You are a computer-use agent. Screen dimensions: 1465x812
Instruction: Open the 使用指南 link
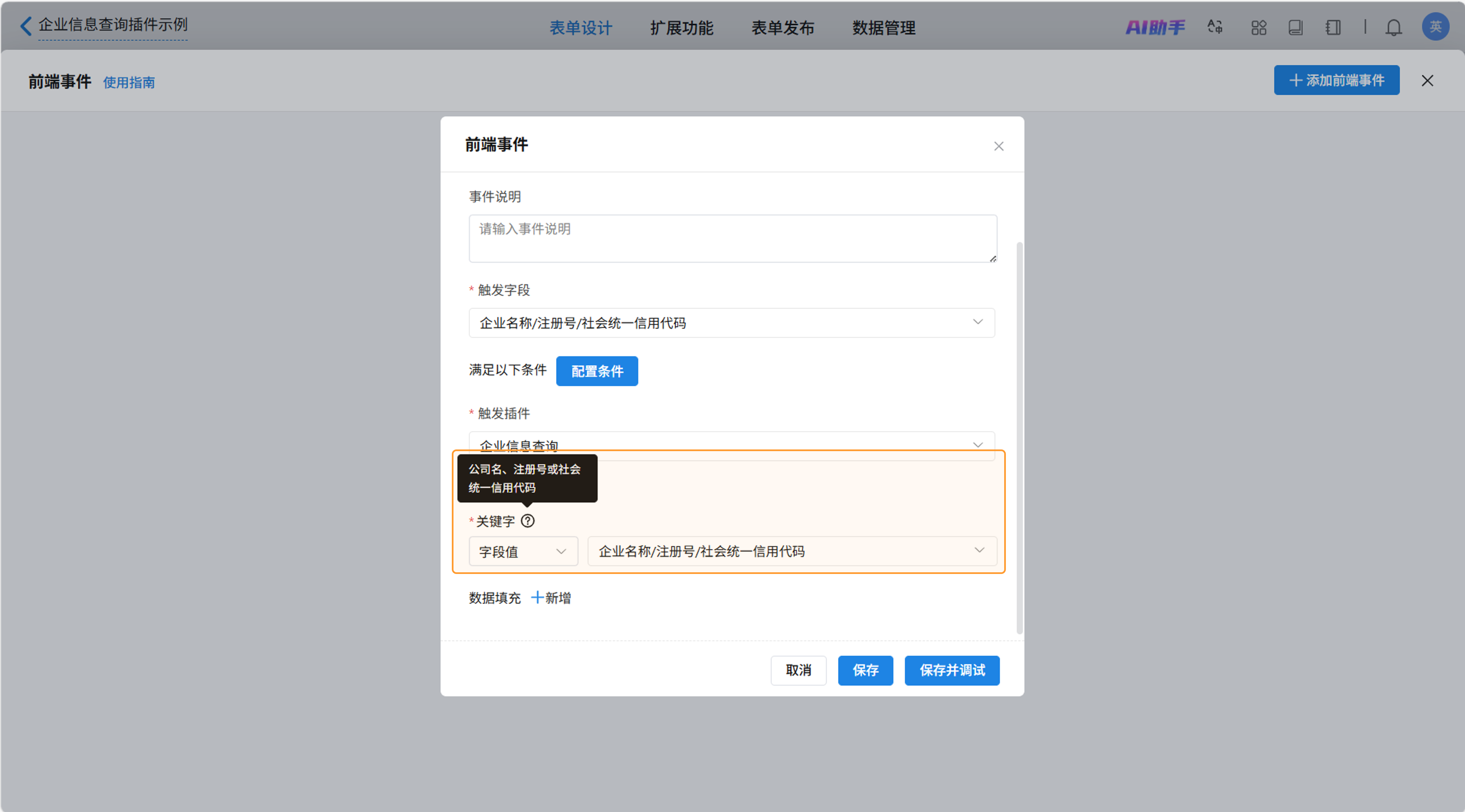129,83
